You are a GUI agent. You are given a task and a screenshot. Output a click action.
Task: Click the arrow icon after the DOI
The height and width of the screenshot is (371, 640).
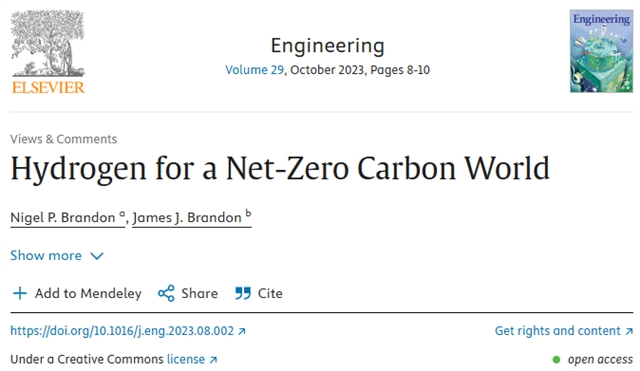pyautogui.click(x=242, y=331)
